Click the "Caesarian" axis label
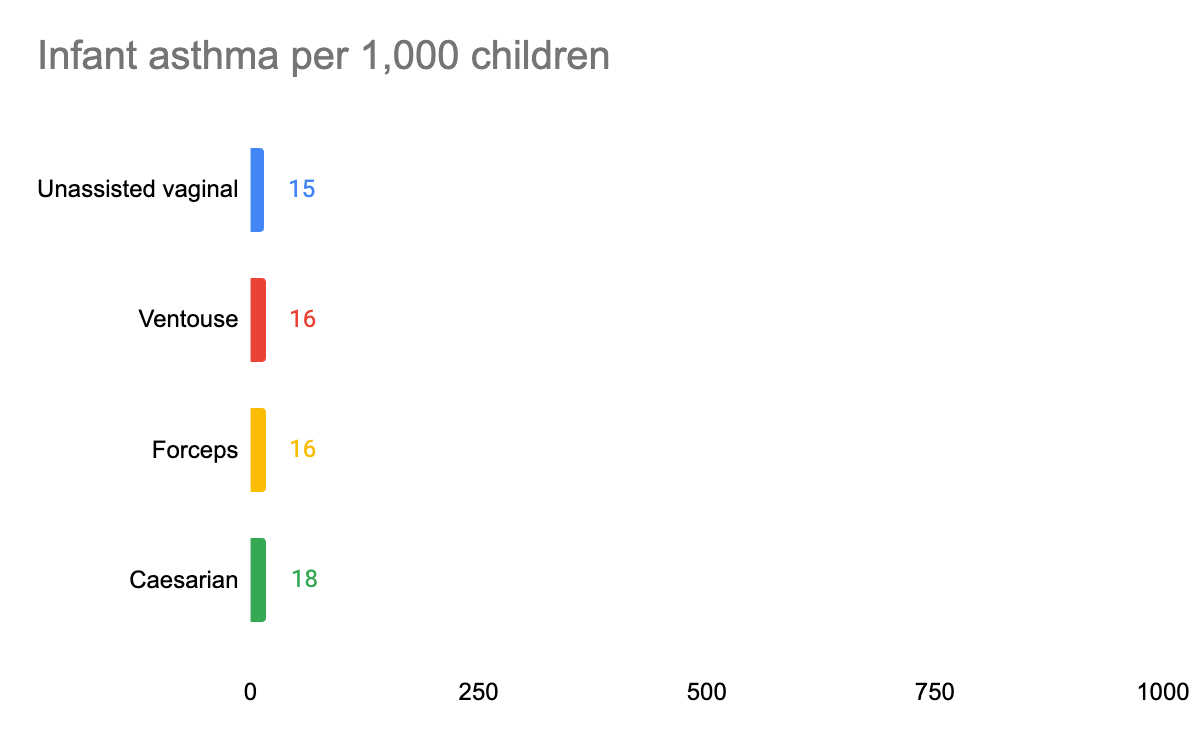Screen dimensions: 1200x742 coord(184,580)
